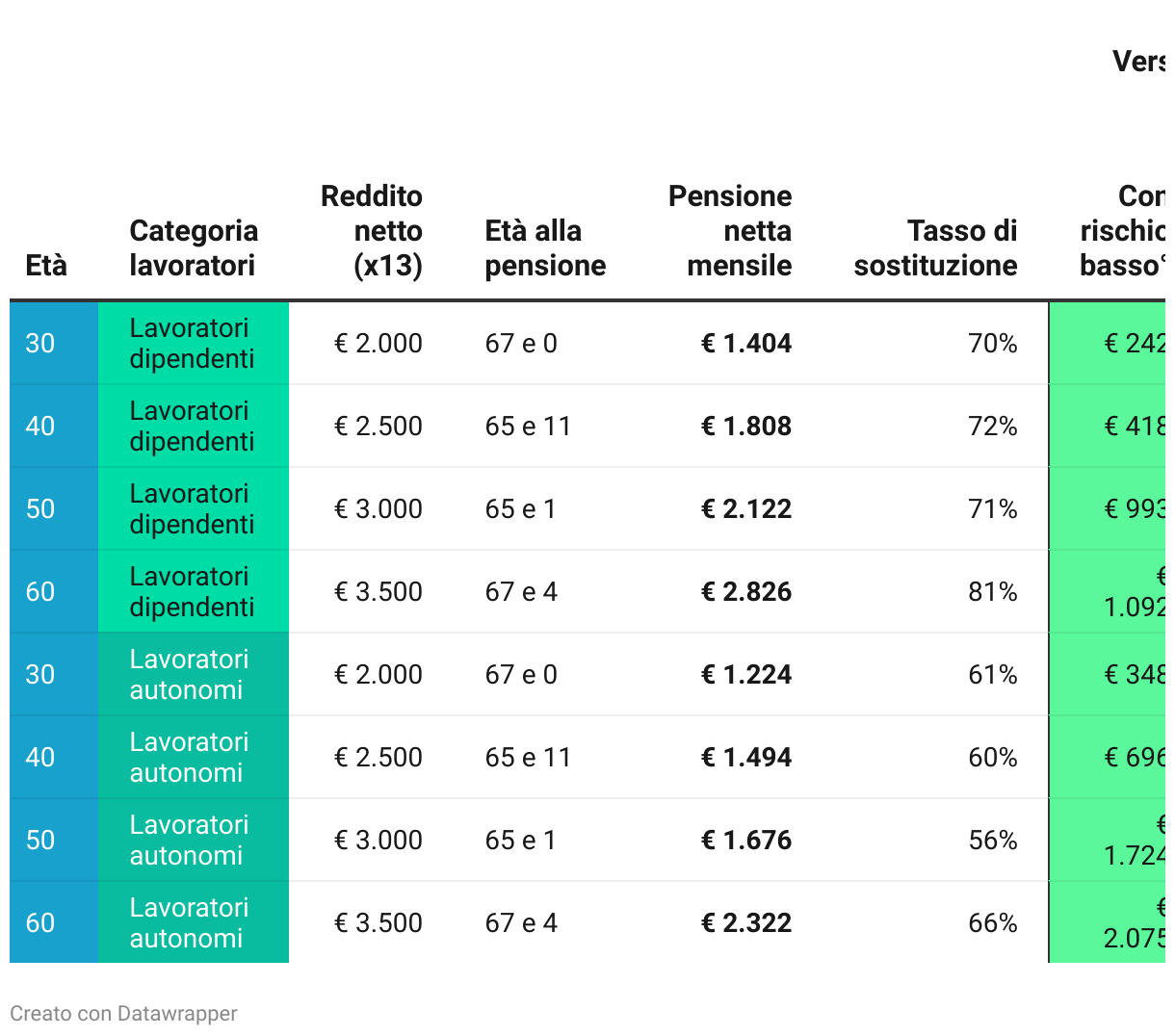Select the "Categoria lavoratori" column header
This screenshot has height=1036, width=1175.
point(194,248)
